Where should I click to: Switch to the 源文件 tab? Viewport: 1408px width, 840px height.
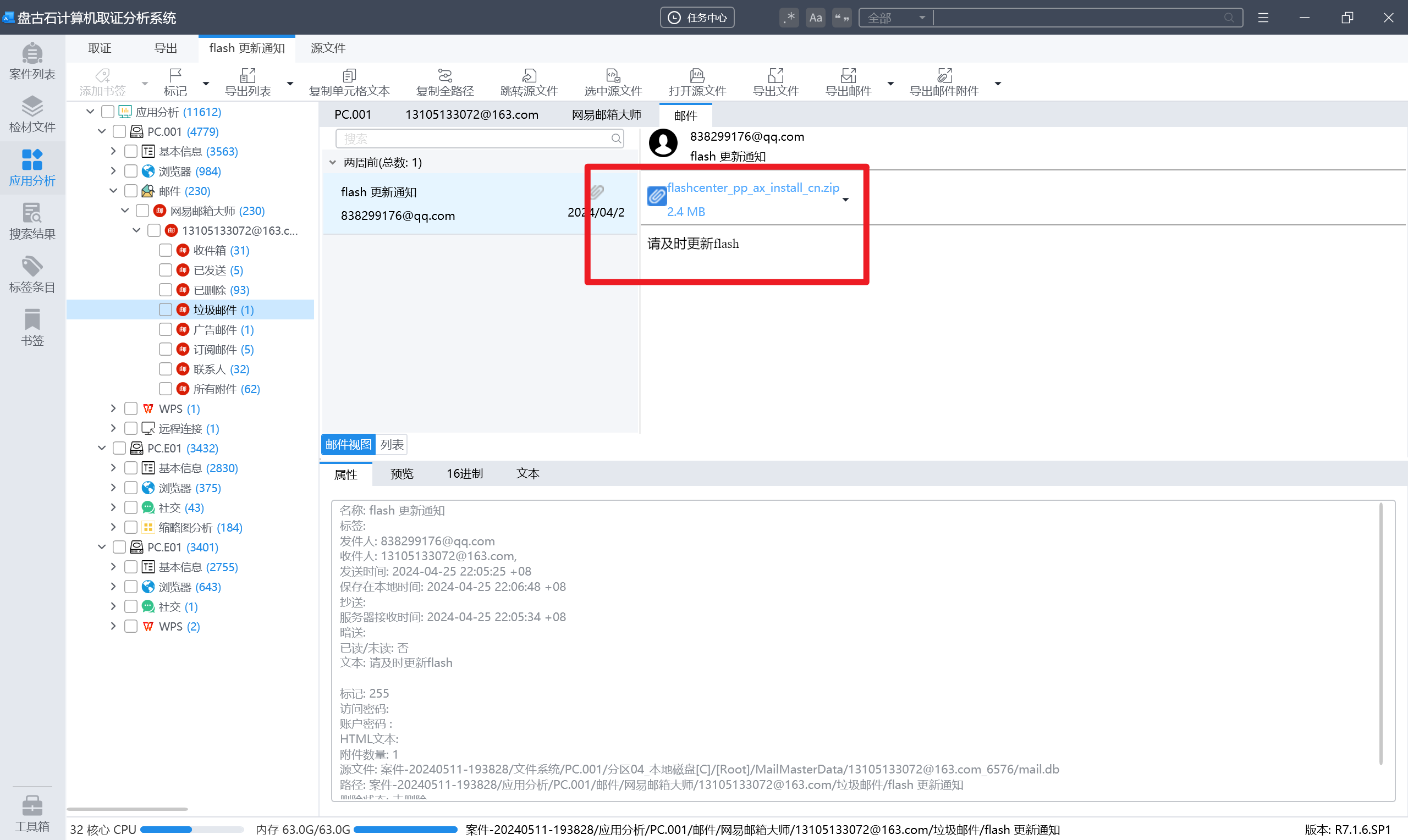click(328, 48)
